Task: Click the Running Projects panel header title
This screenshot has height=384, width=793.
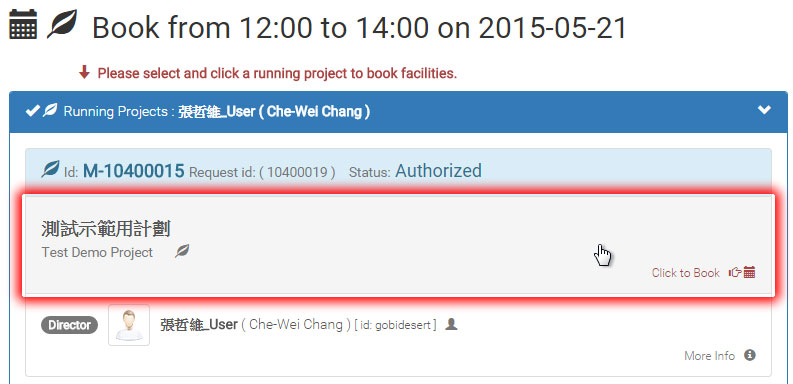Action: pyautogui.click(x=216, y=111)
